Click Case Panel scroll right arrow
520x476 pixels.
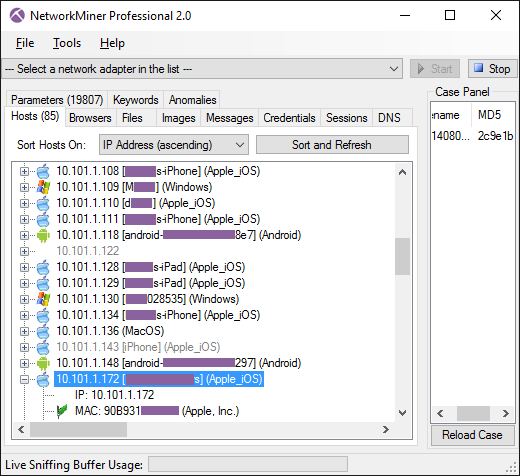point(506,413)
